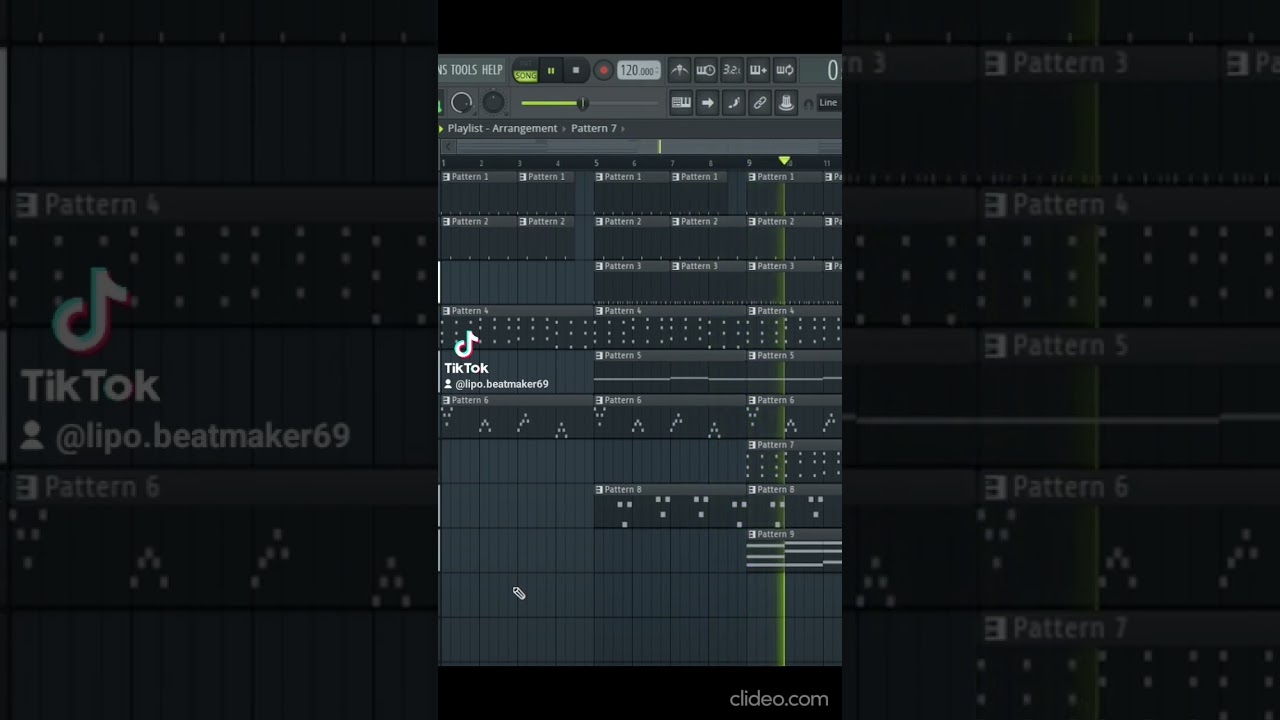Toggle link/multilink to controllers icon
This screenshot has width=1280, height=720.
(760, 102)
